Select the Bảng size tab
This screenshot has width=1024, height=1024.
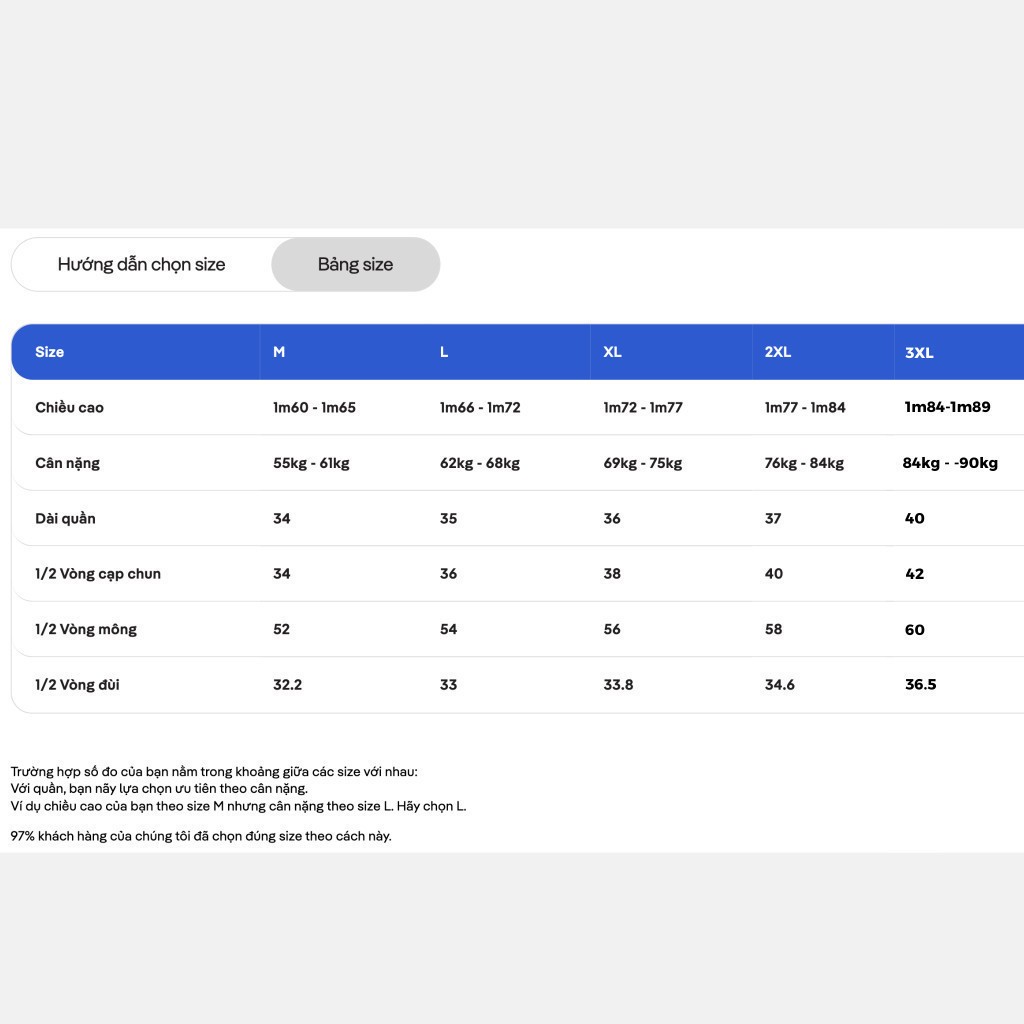click(x=355, y=264)
